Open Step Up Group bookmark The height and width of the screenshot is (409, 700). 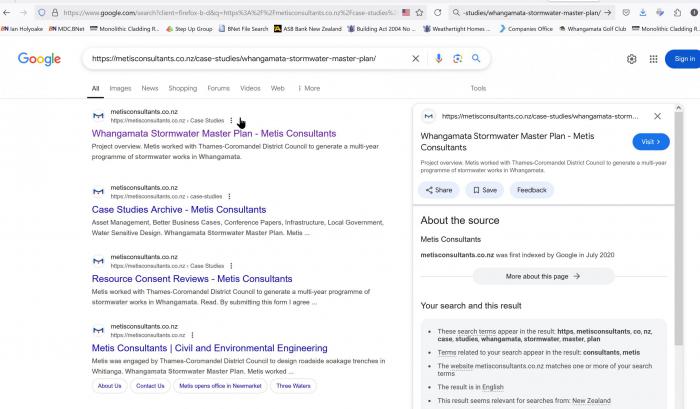[189, 29]
